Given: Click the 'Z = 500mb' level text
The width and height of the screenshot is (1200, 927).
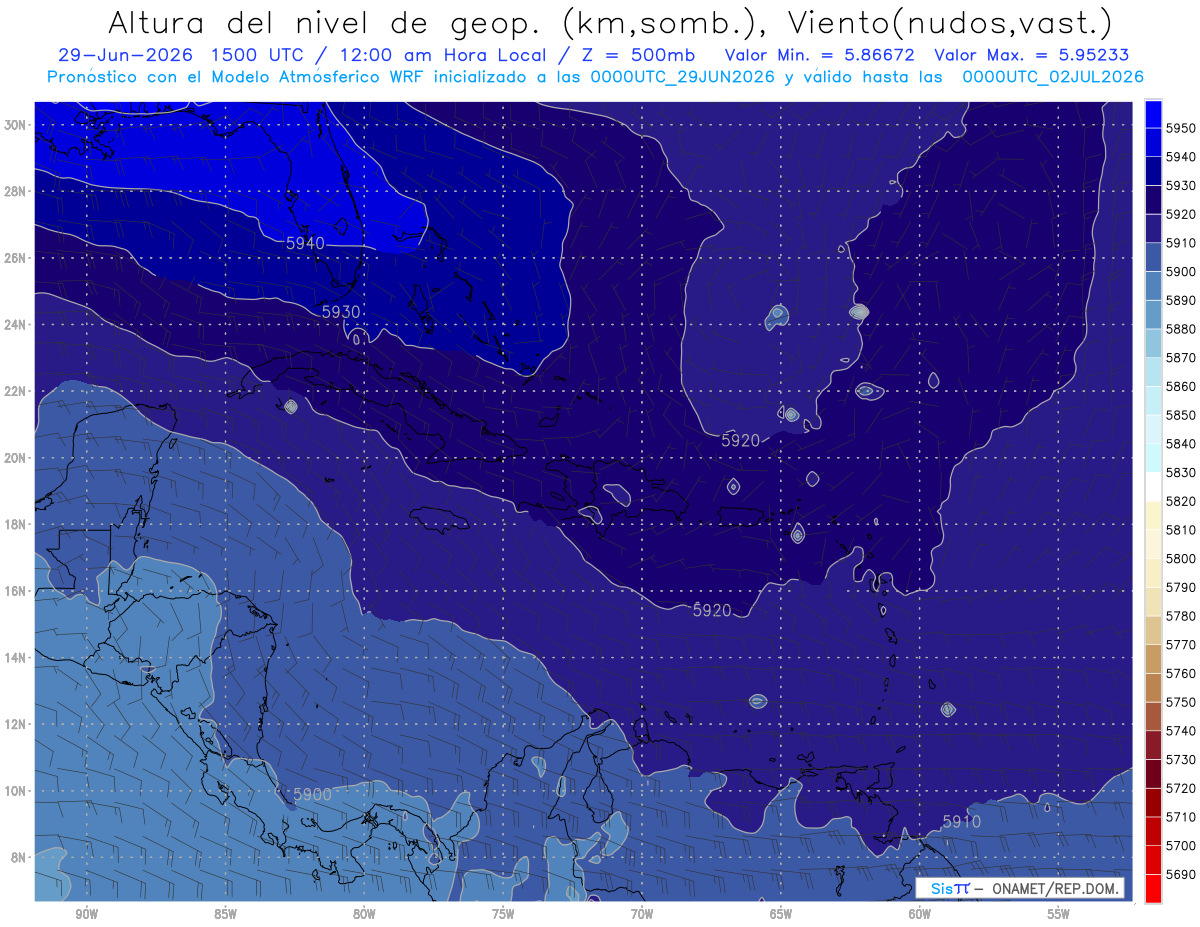Looking at the screenshot, I should [638, 55].
